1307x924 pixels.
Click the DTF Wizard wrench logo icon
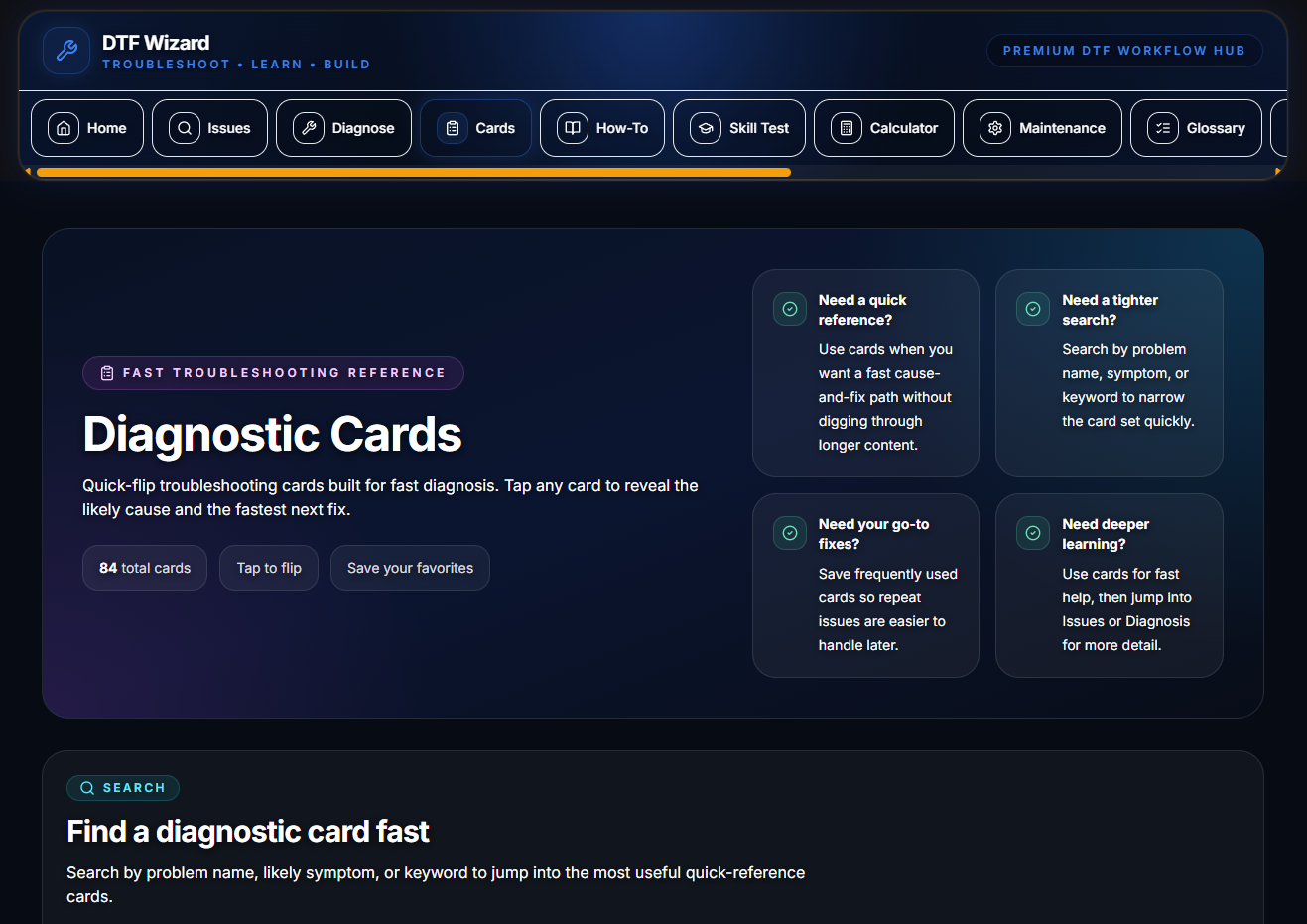66,51
